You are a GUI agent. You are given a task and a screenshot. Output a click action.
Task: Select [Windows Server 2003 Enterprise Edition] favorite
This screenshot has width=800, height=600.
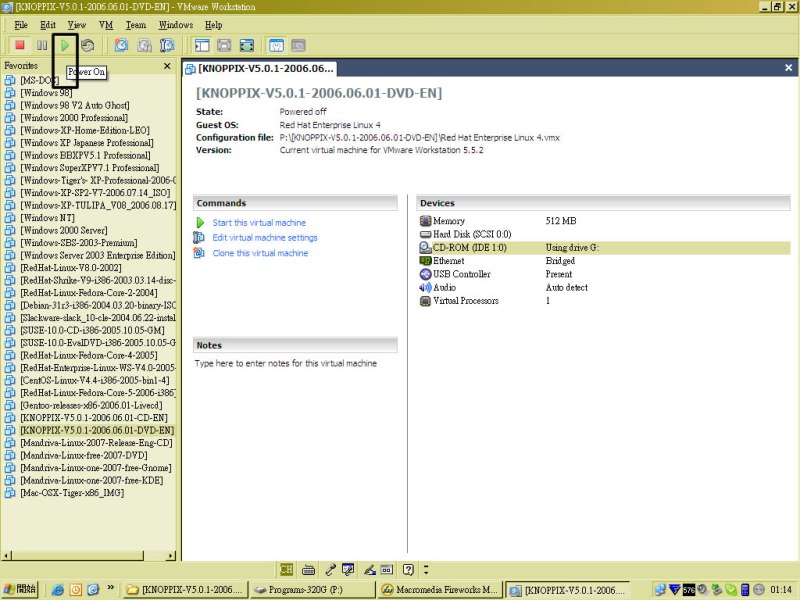97,255
